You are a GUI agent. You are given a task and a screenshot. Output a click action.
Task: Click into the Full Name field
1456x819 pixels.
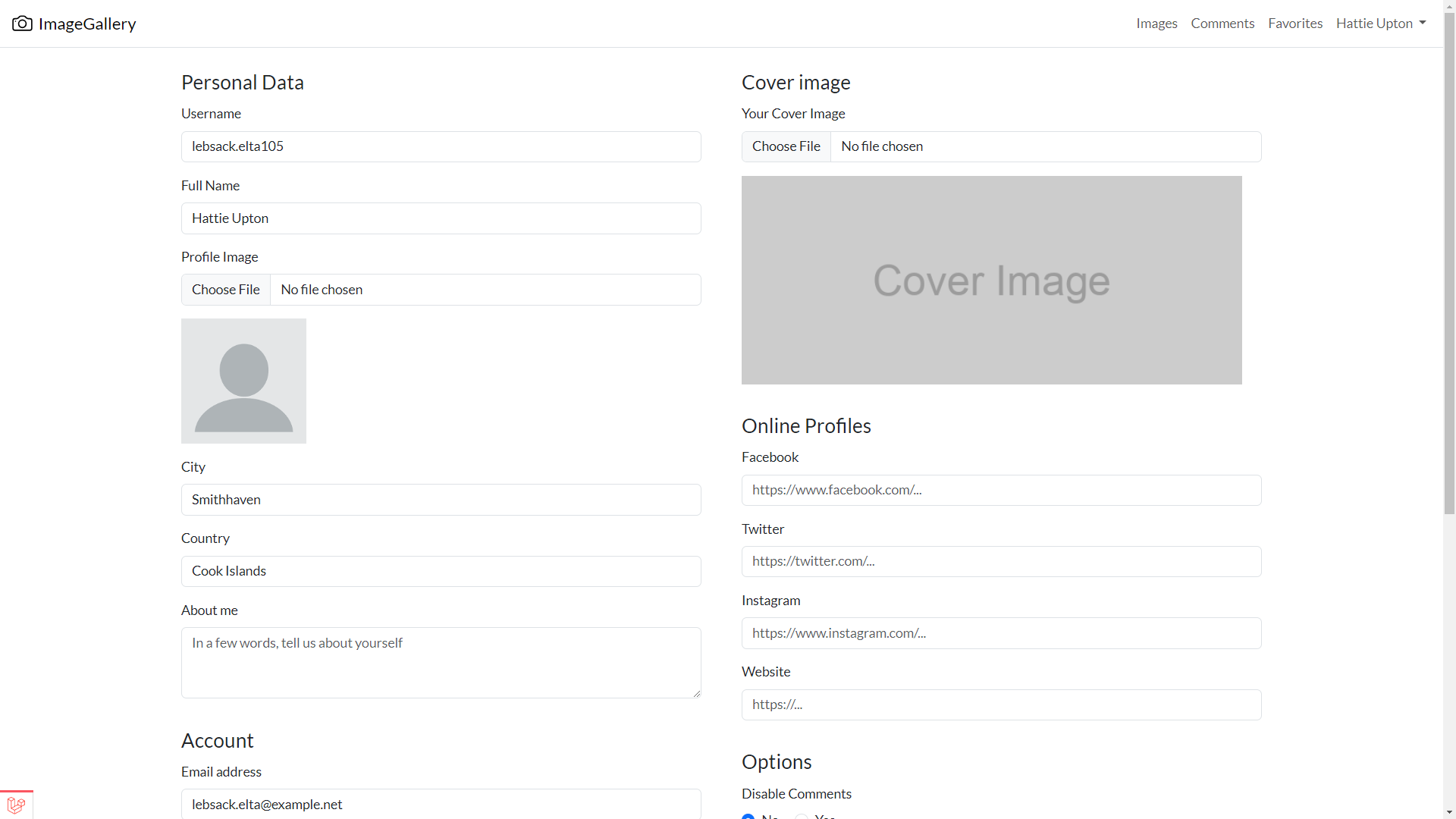pyautogui.click(x=441, y=218)
